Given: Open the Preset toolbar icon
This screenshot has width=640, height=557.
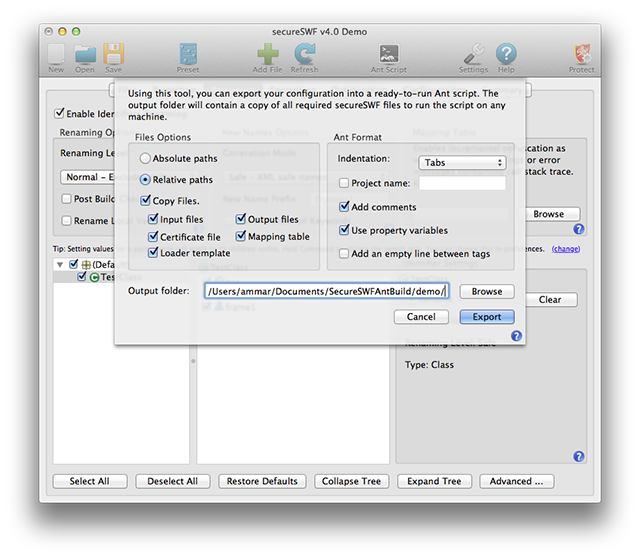Looking at the screenshot, I should coord(188,55).
